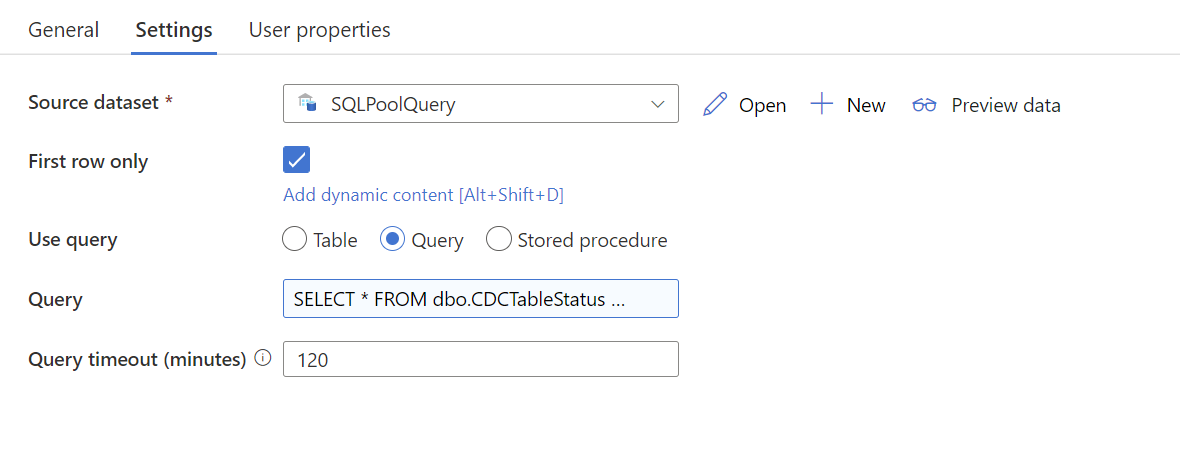Click the Query timeout field showing 120
The width and height of the screenshot is (1180, 458).
(481, 359)
